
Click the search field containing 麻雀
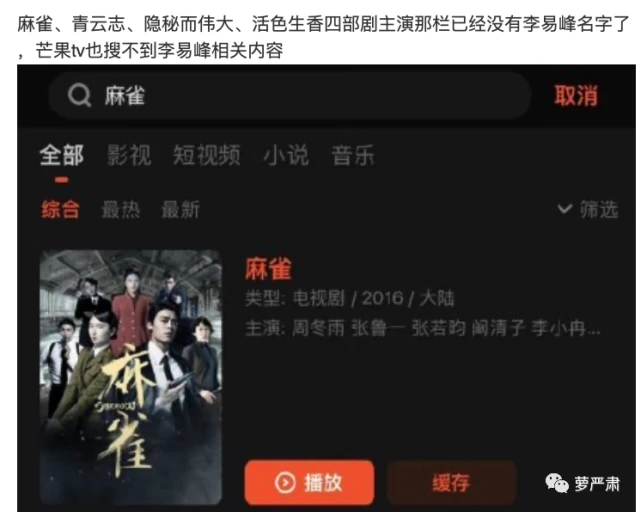click(290, 96)
